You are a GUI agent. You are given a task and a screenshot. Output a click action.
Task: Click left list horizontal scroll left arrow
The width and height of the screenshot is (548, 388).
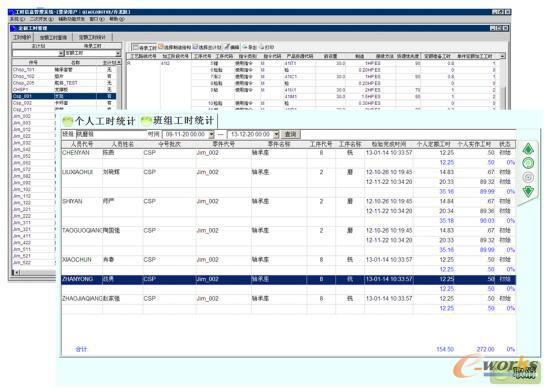tap(16, 272)
